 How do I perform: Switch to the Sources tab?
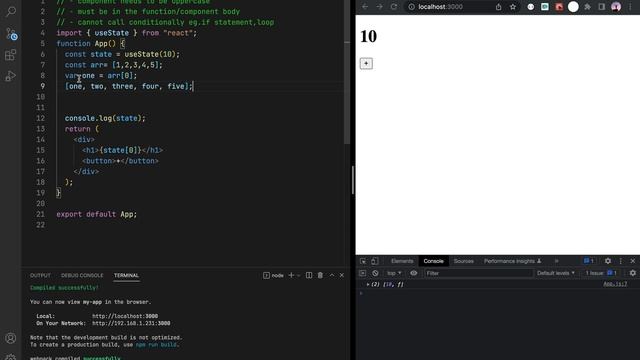(x=464, y=261)
